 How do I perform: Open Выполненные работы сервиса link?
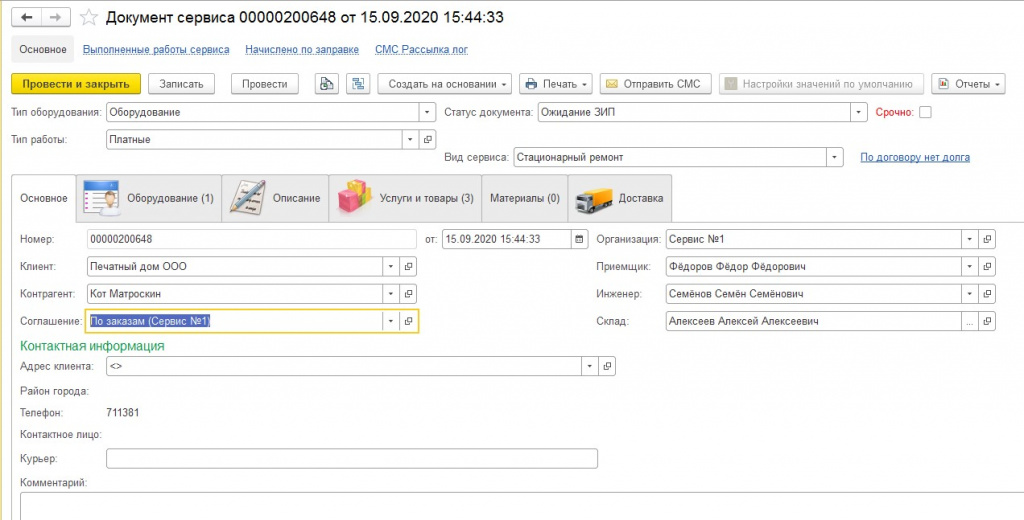tap(156, 50)
